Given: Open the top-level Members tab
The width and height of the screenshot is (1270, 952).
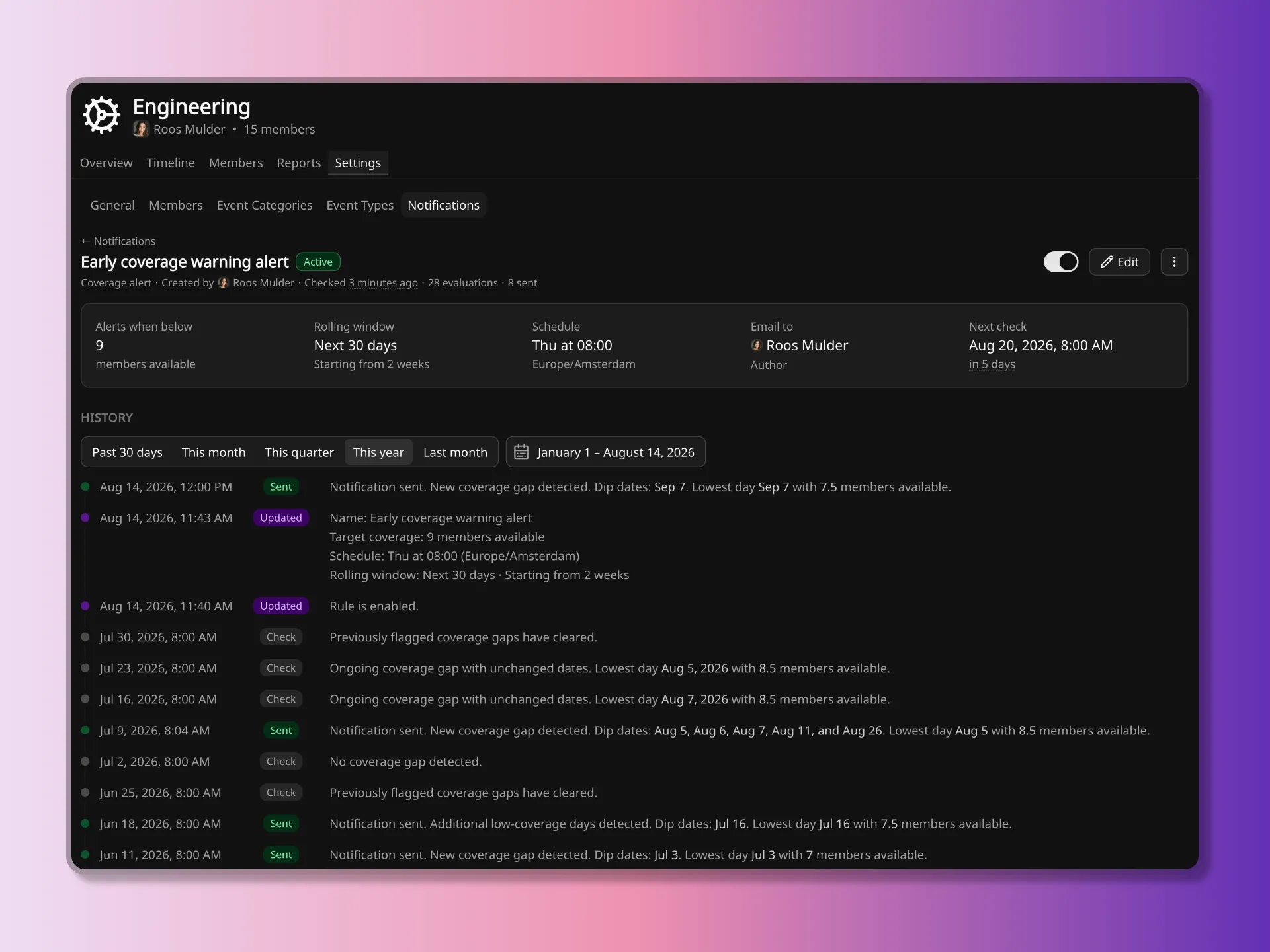Looking at the screenshot, I should 235,163.
